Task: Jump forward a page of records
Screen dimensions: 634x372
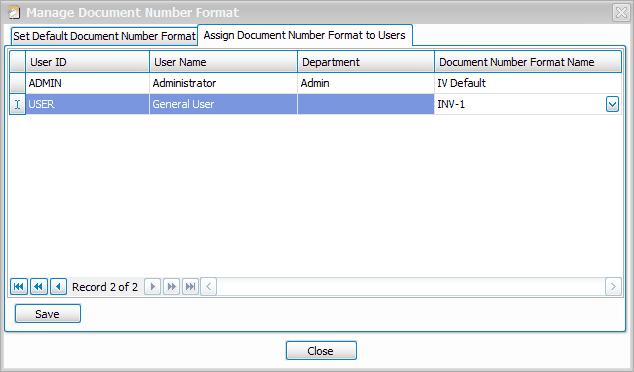Action: point(171,287)
